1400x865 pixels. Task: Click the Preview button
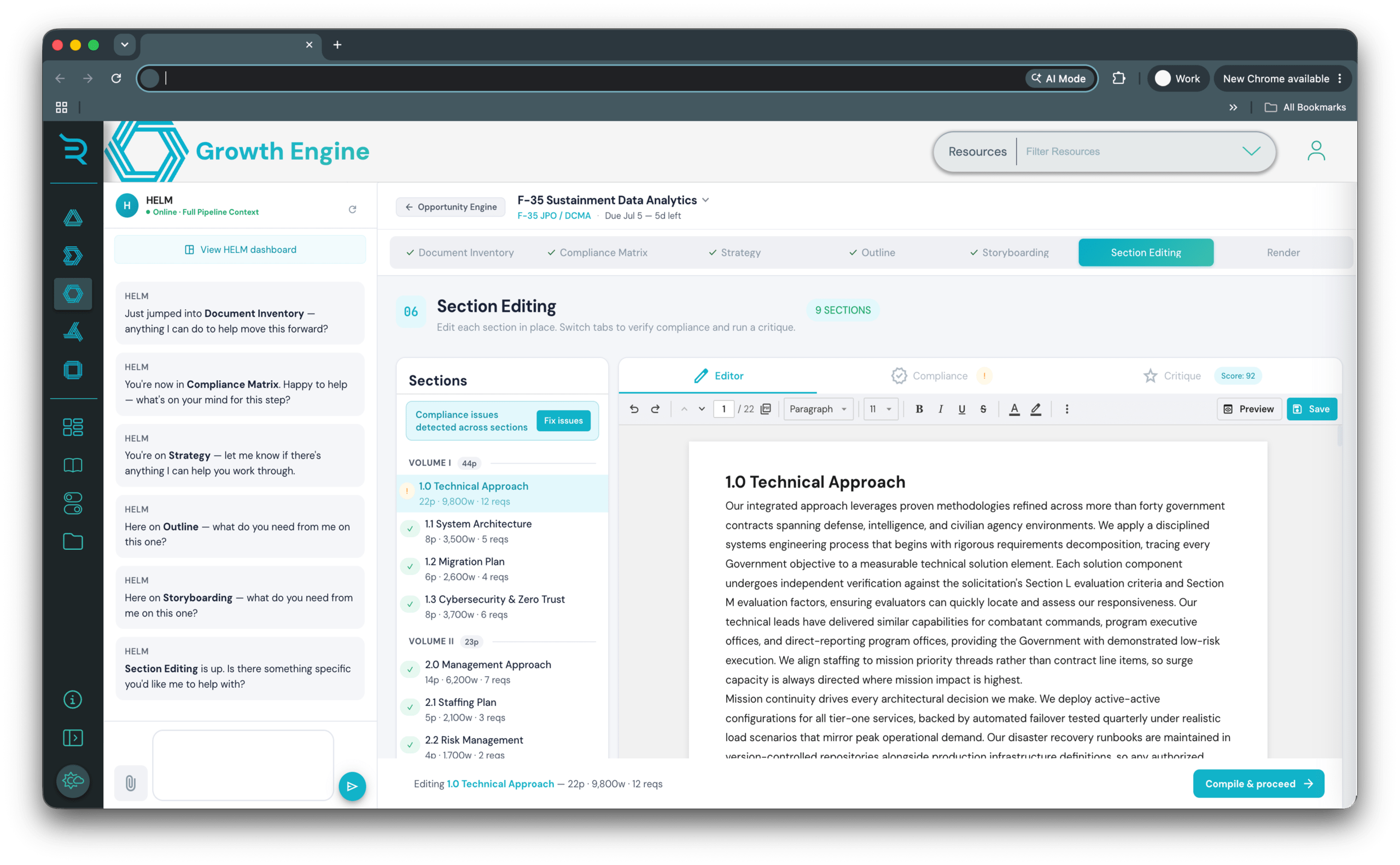pos(1249,409)
